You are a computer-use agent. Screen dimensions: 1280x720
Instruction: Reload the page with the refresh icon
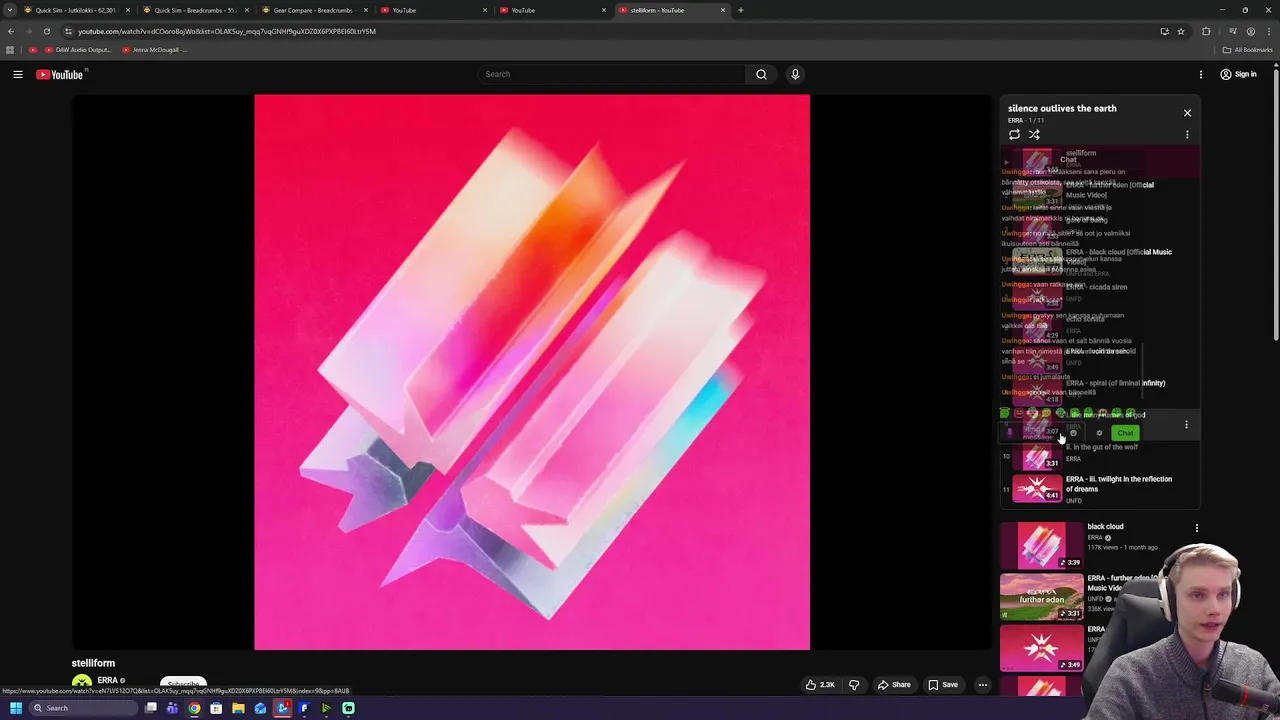pos(46,31)
